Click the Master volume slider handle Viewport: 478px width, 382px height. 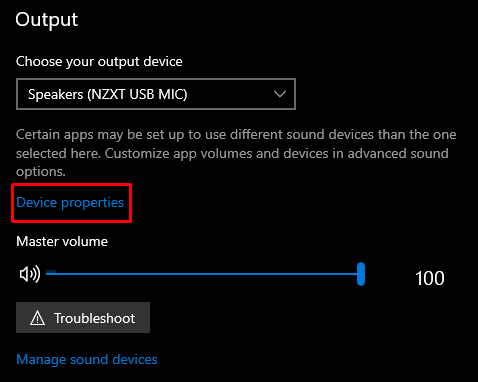click(x=361, y=274)
